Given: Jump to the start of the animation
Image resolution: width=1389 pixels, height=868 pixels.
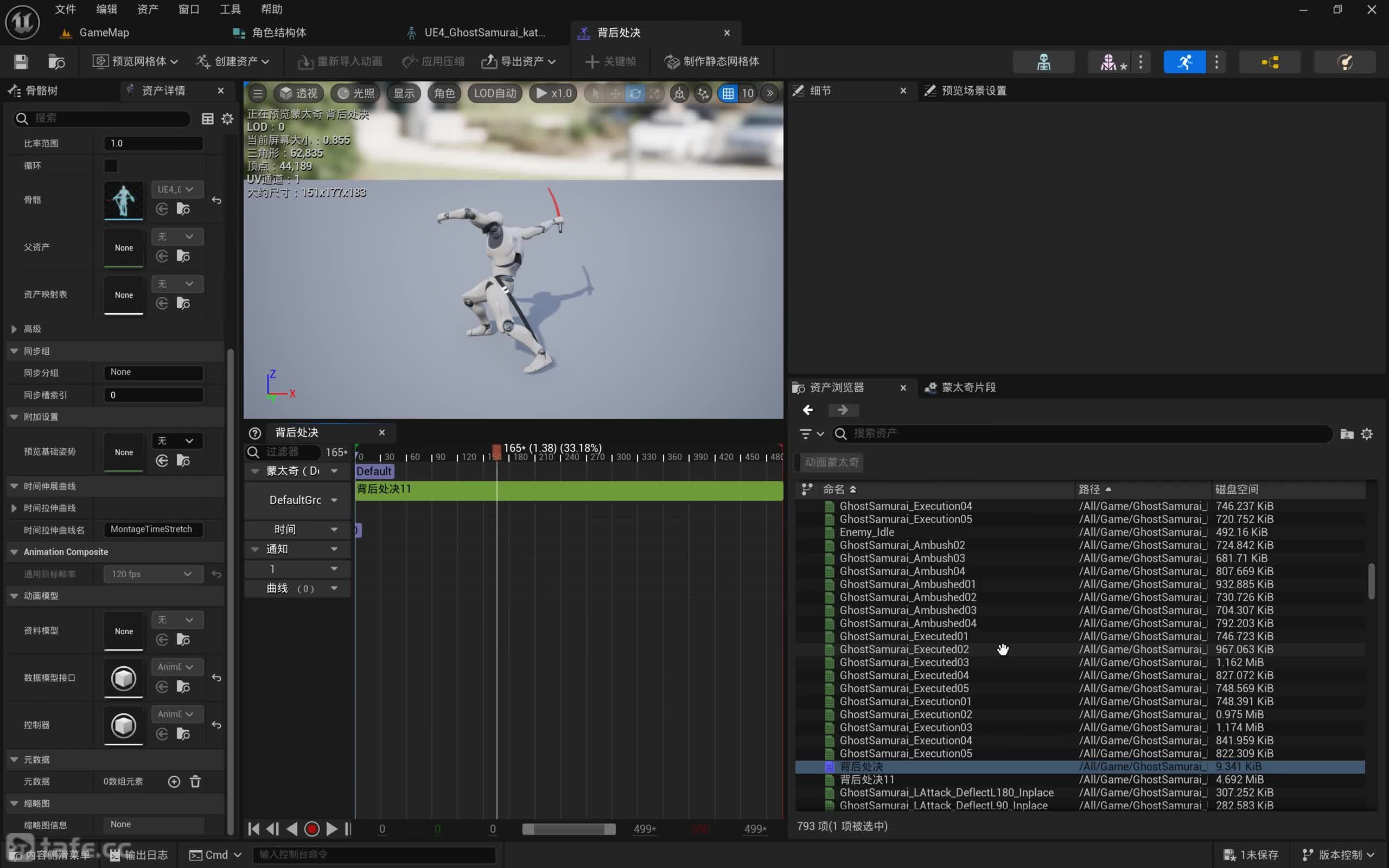Looking at the screenshot, I should coord(253,828).
